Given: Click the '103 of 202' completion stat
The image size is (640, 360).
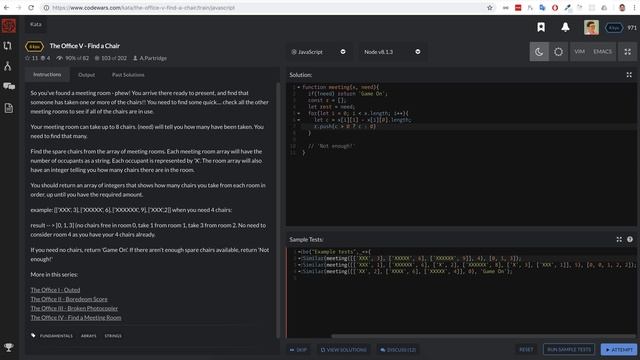Looking at the screenshot, I should click(111, 58).
